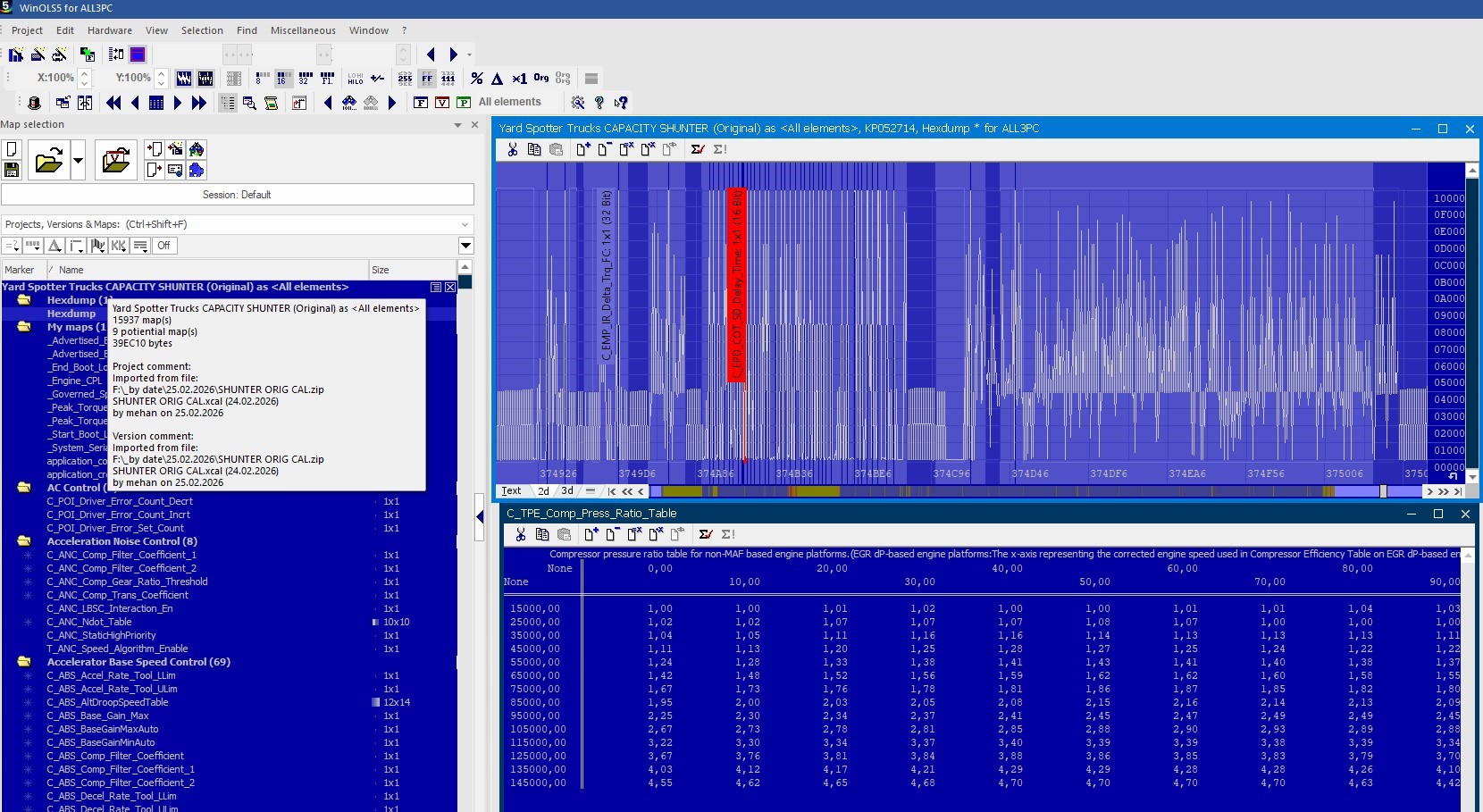
Task: Click the checksum sigma checkmark icon
Action: (x=697, y=149)
